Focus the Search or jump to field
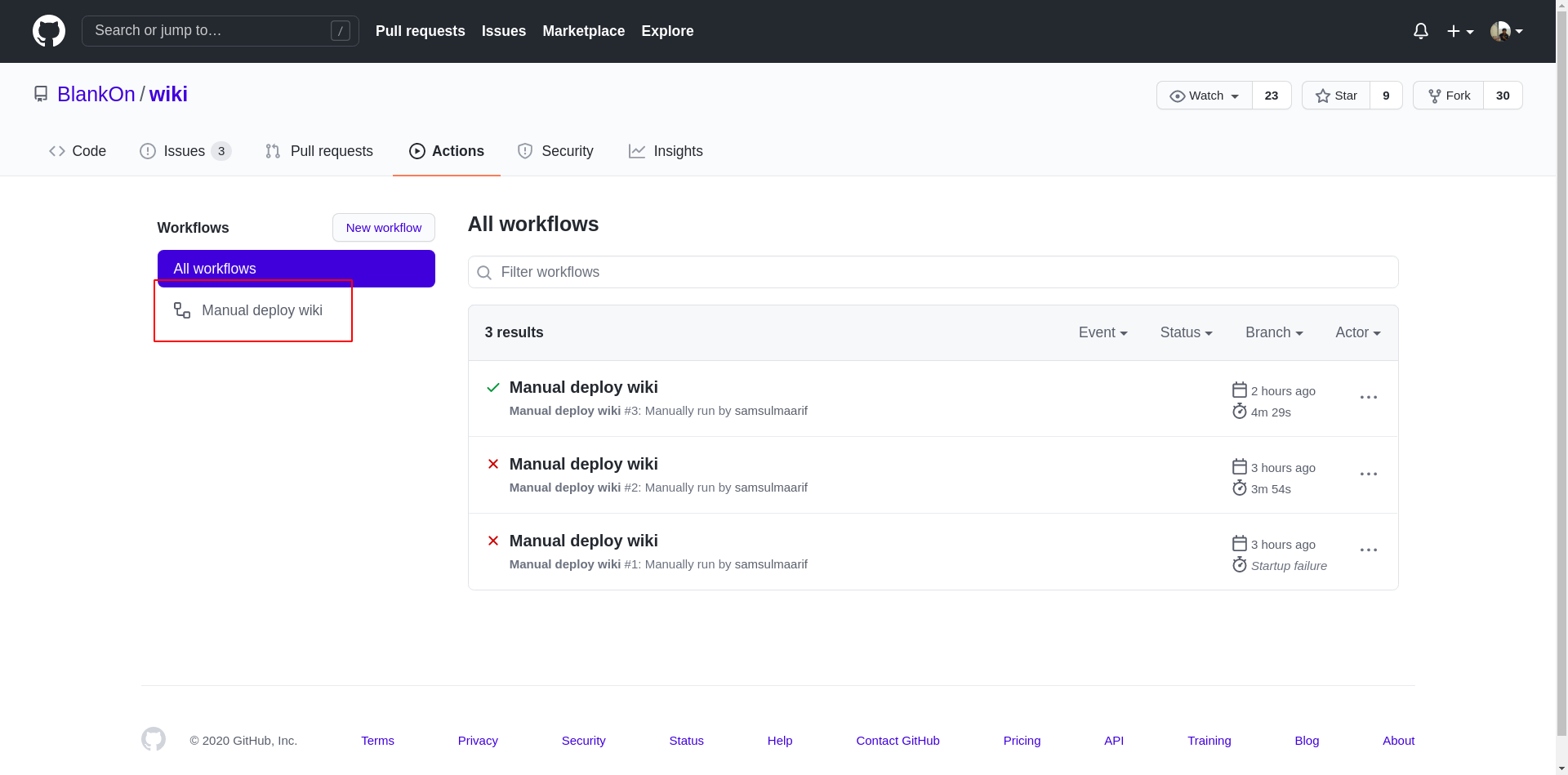This screenshot has height=775, width=1568. click(x=220, y=31)
